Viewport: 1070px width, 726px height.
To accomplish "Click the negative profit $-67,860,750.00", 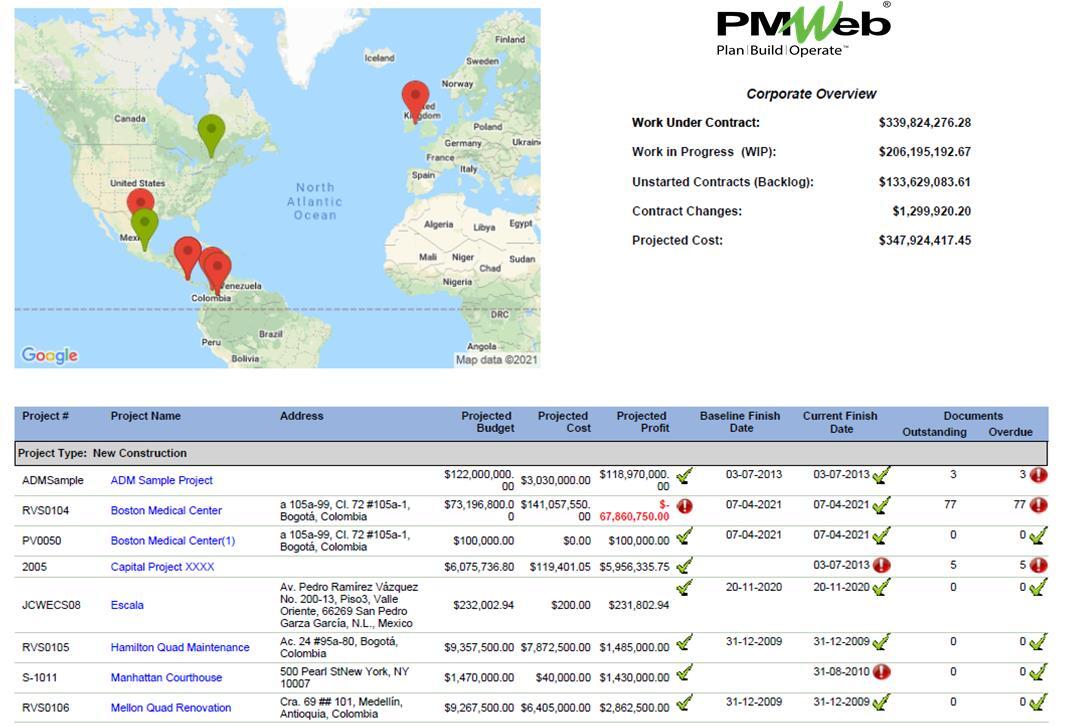I will coord(635,510).
